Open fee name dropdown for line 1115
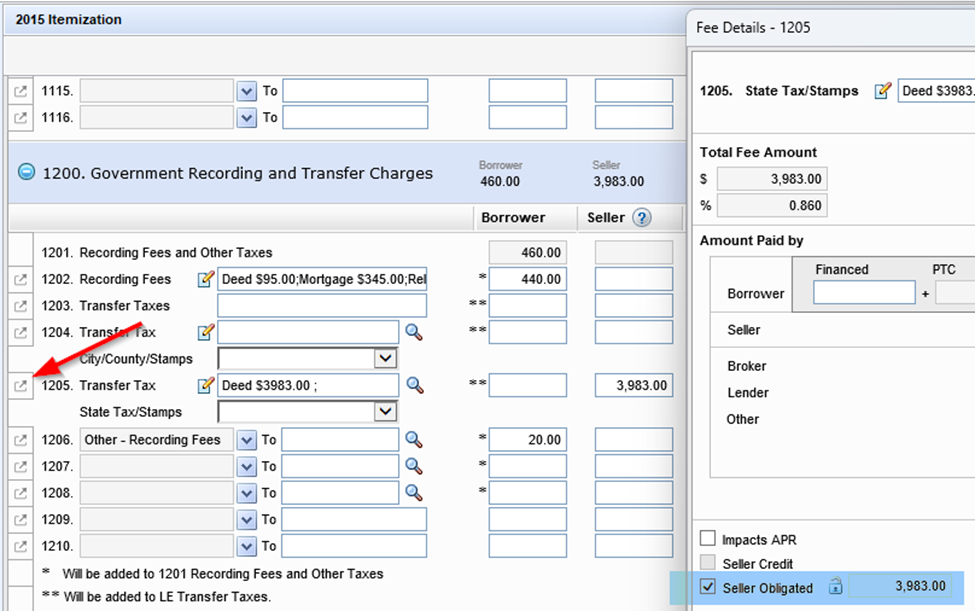This screenshot has height=611, width=975. pyautogui.click(x=247, y=91)
